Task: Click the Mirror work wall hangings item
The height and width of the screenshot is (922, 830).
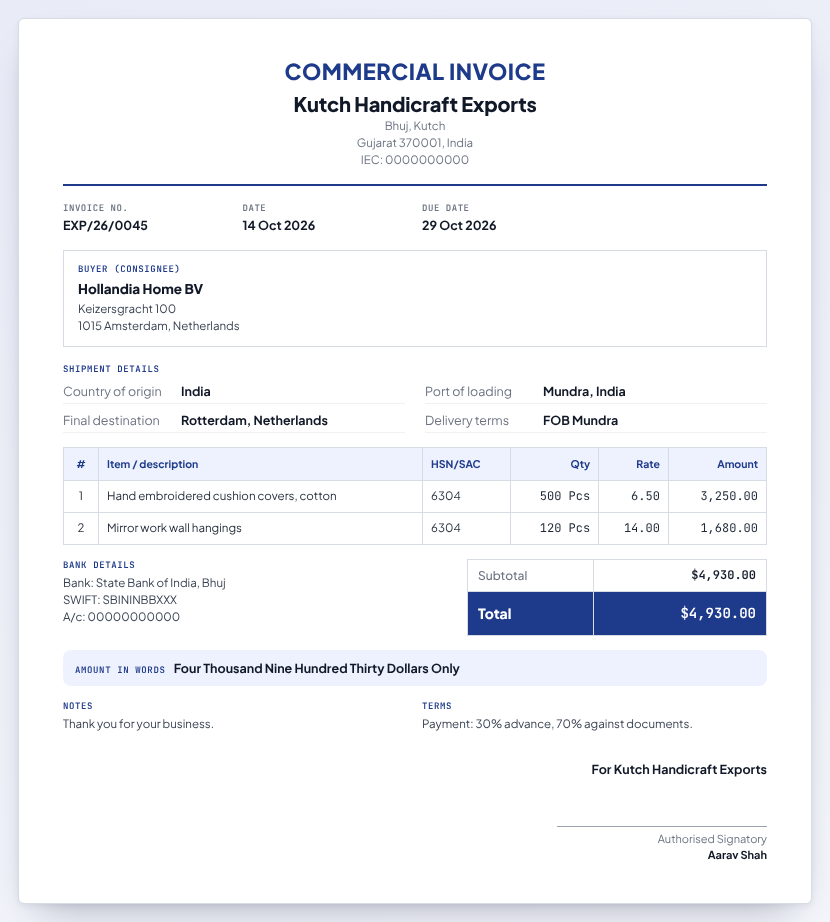Action: [x=174, y=528]
